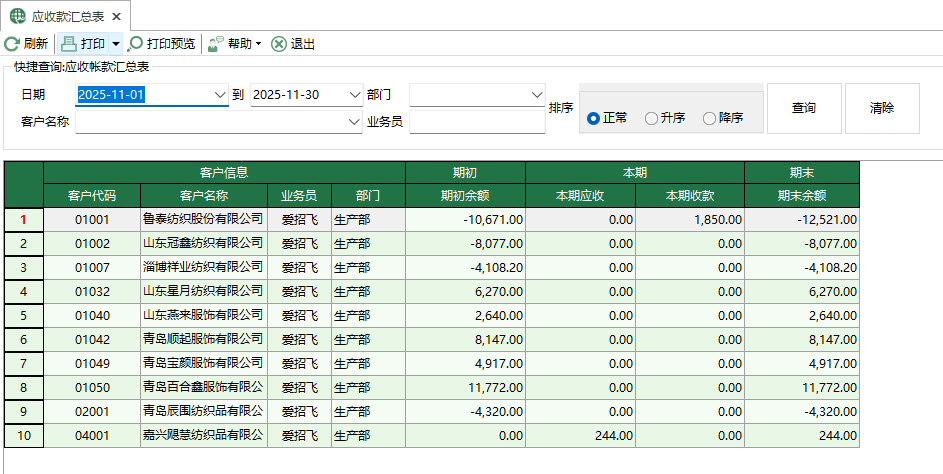Click the -10,671.00 opening balance cell
This screenshot has height=474, width=943.
tap(465, 220)
